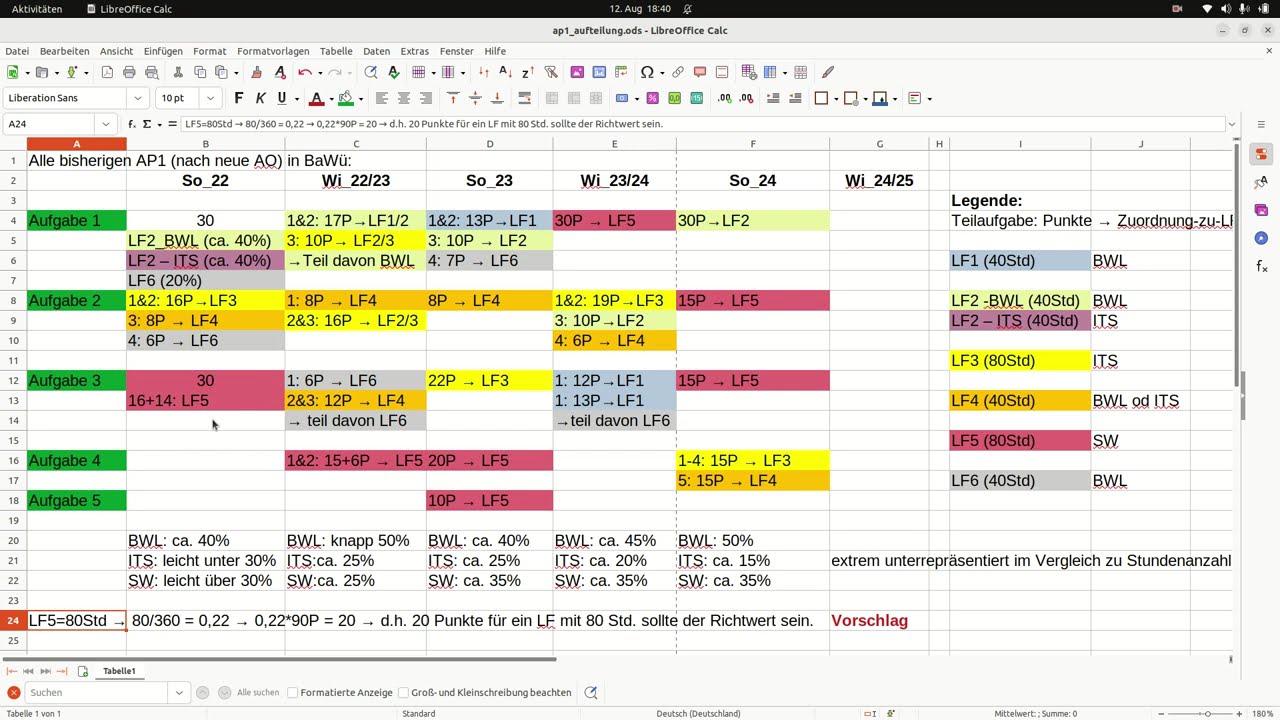Sort descending Z-A icon
This screenshot has height=720, width=1280.
pos(528,72)
